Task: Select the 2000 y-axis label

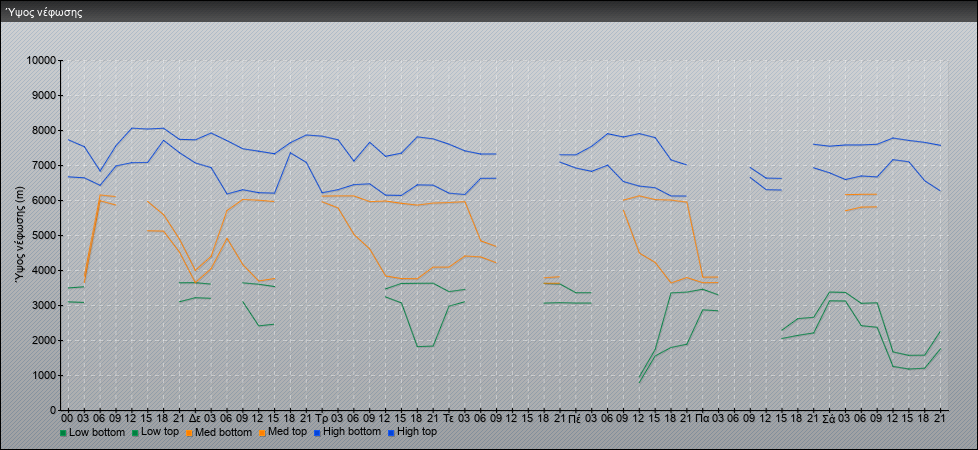Action: (x=44, y=340)
